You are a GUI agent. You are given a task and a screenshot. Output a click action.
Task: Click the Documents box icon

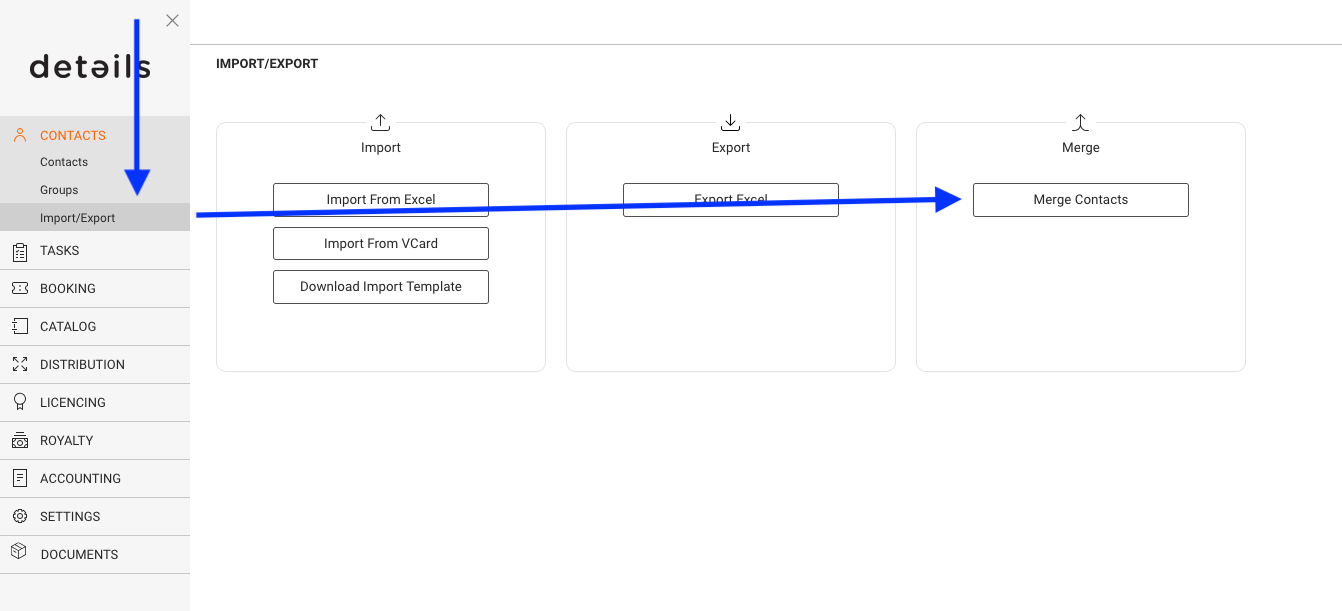tap(19, 552)
